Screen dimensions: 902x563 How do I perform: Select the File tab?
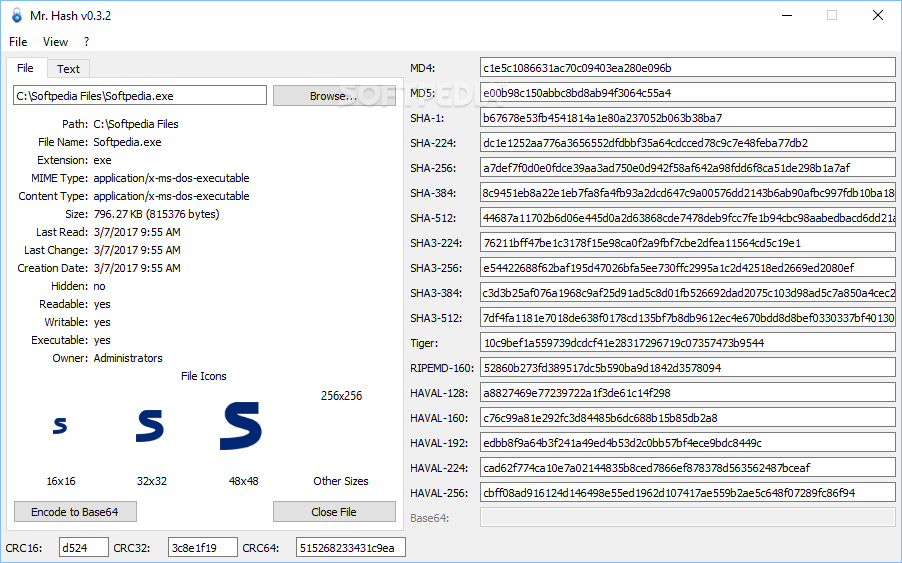(x=25, y=68)
